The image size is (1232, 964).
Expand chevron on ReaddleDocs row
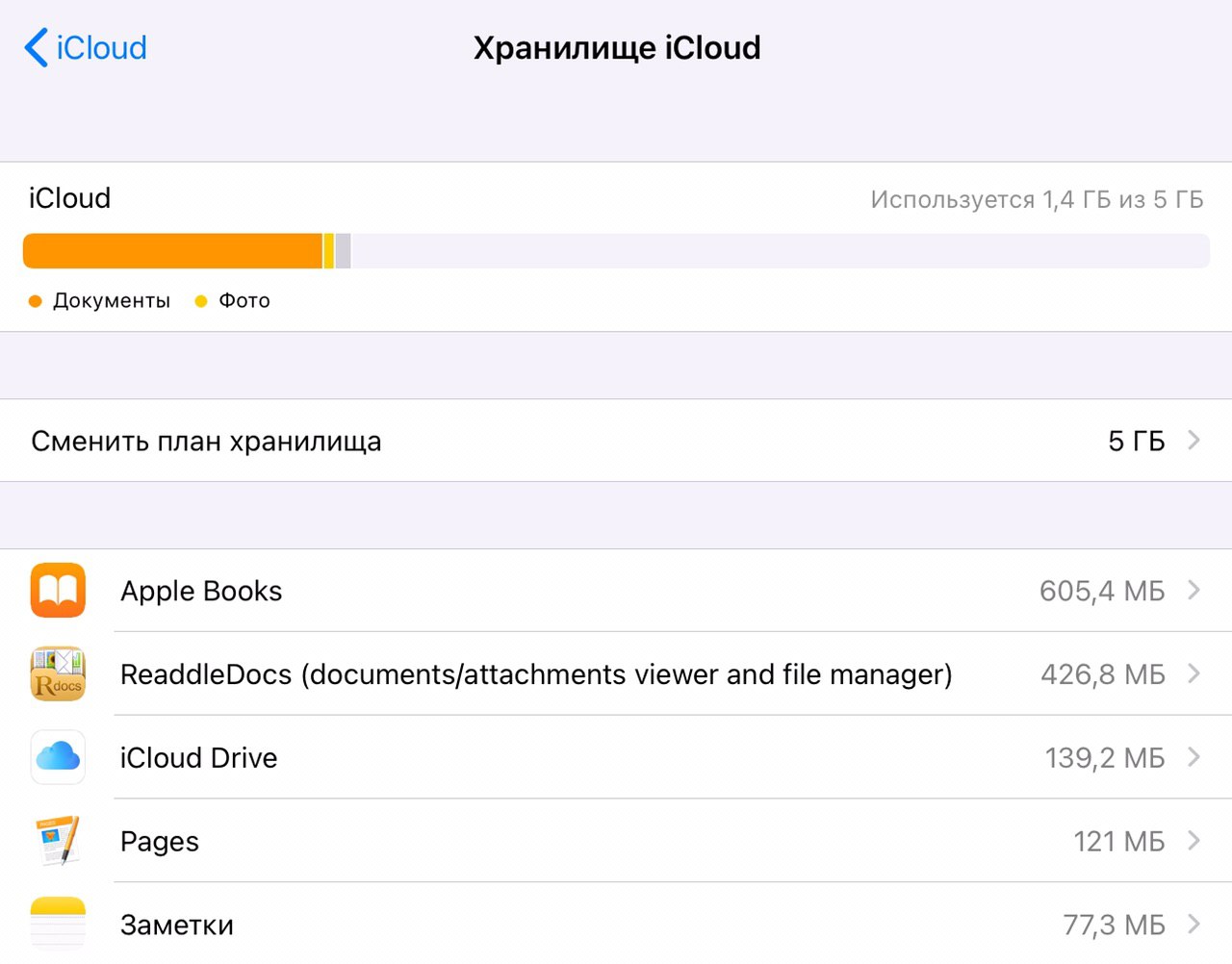pyautogui.click(x=1194, y=673)
